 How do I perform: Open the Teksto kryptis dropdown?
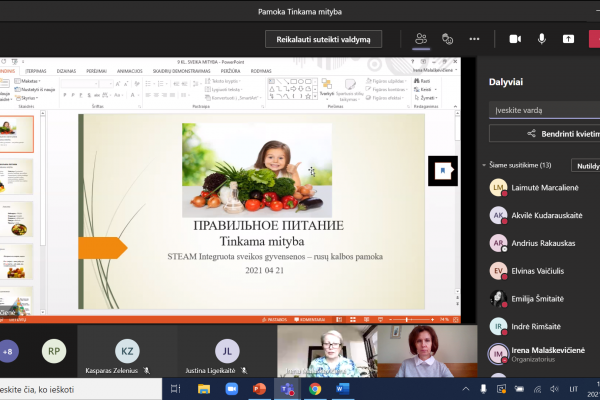coord(223,81)
